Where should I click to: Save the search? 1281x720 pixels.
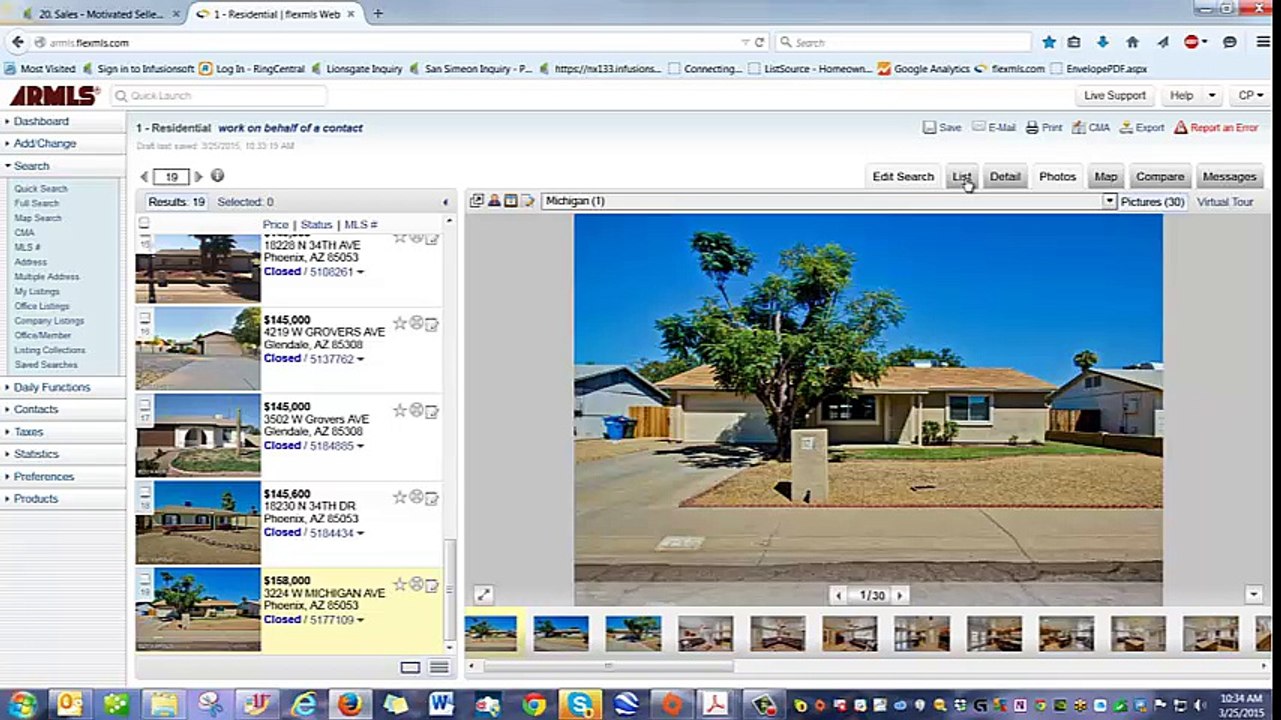[942, 128]
